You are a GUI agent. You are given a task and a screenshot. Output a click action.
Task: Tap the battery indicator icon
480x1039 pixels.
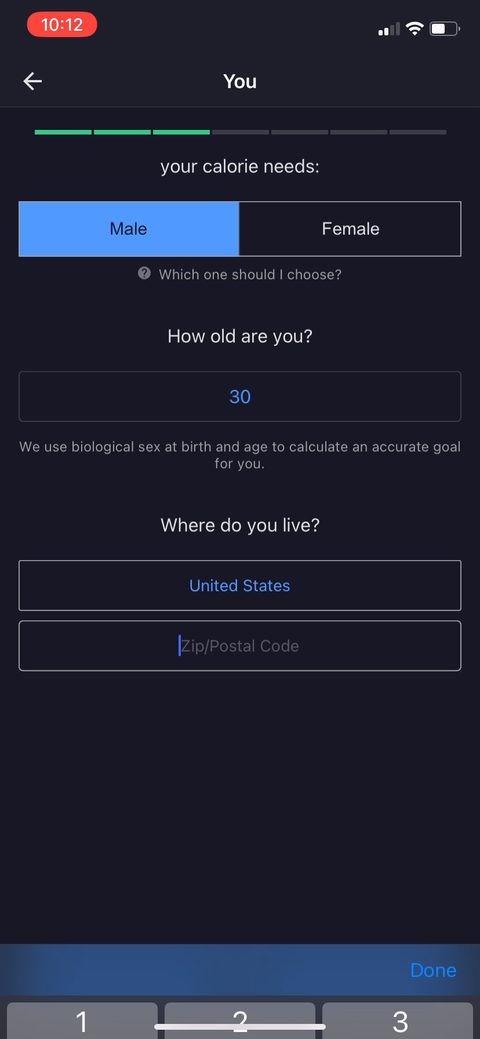click(444, 28)
